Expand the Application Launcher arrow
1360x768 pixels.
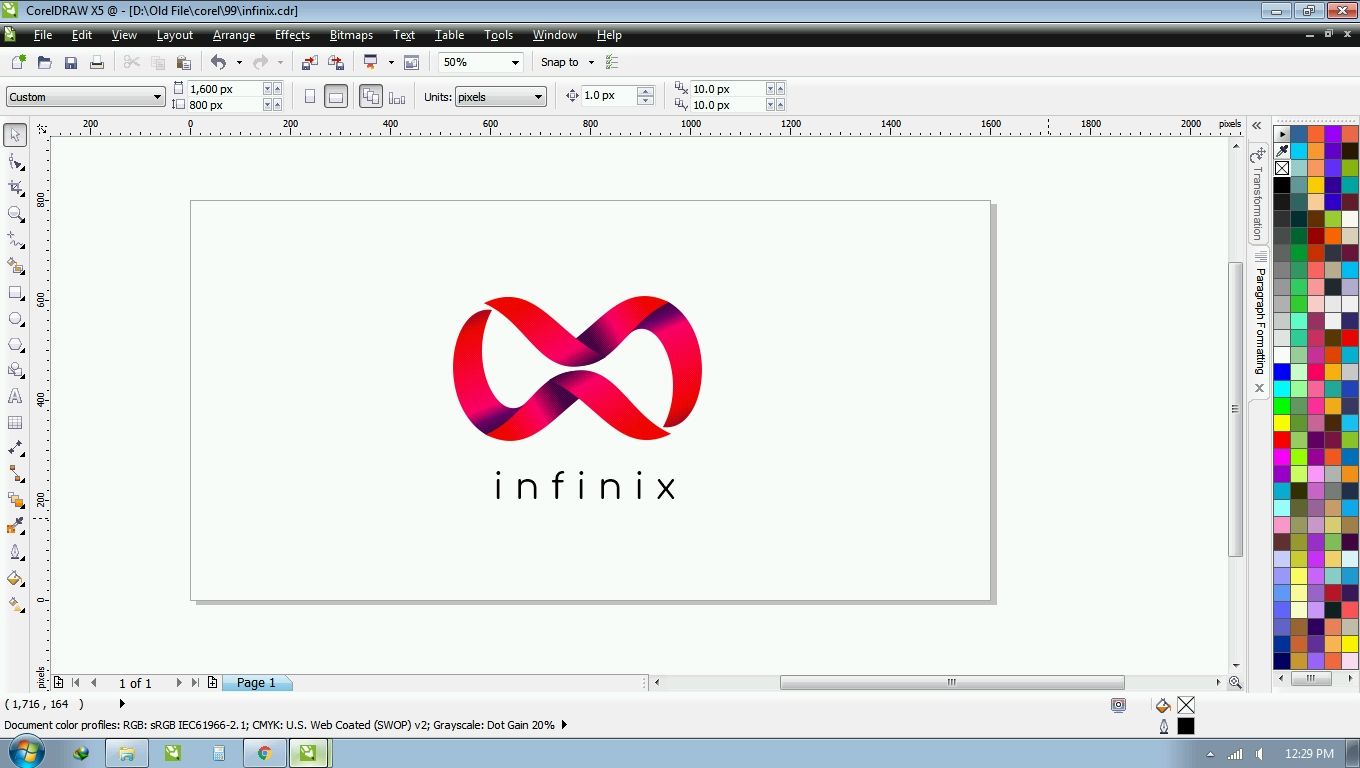coord(391,62)
